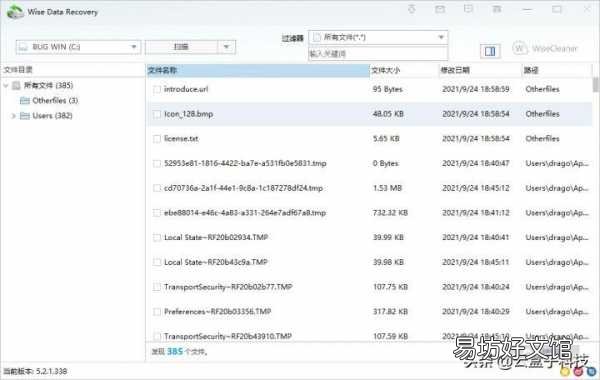Viewport: 600px width, 380px height.
Task: Sort by the 路径 column header
Action: pos(557,70)
